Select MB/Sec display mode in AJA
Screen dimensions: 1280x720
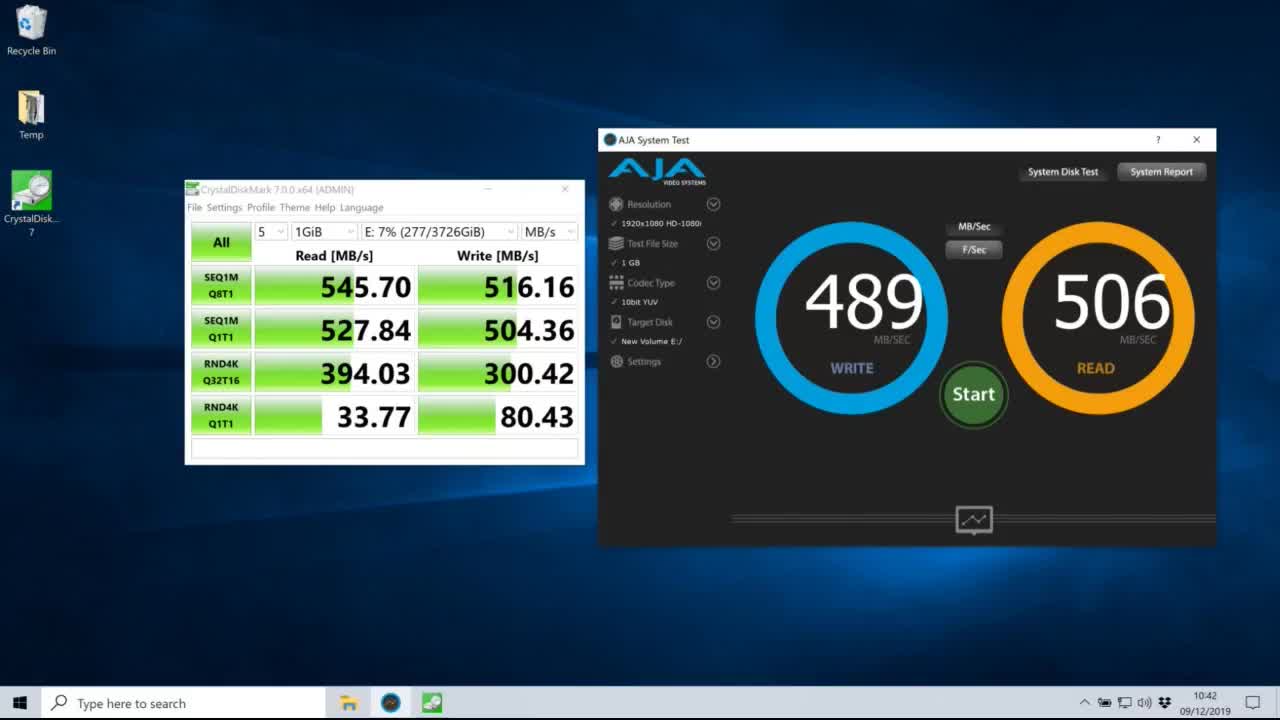[x=974, y=227]
